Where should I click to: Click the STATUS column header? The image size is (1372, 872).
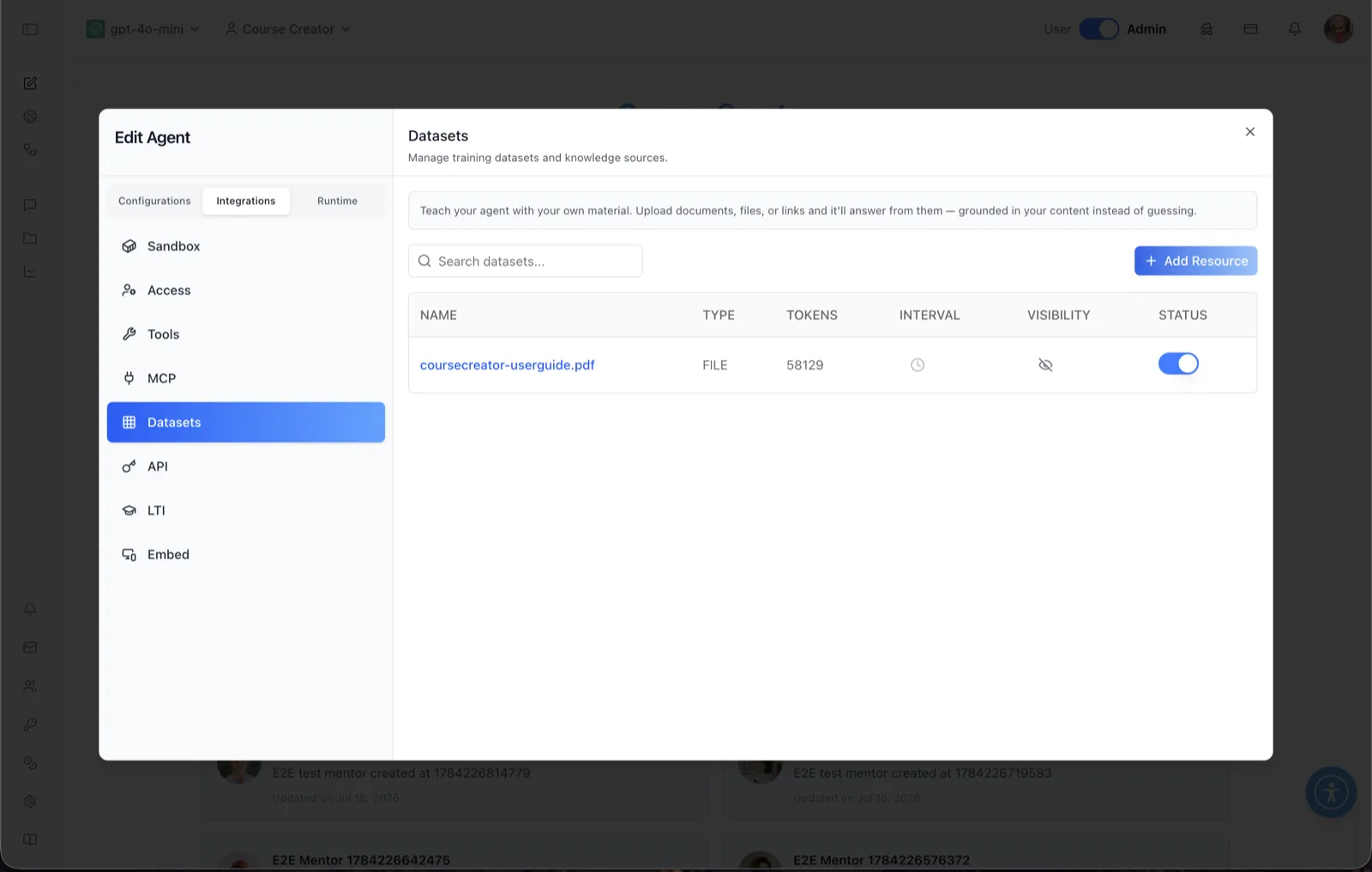(1182, 315)
